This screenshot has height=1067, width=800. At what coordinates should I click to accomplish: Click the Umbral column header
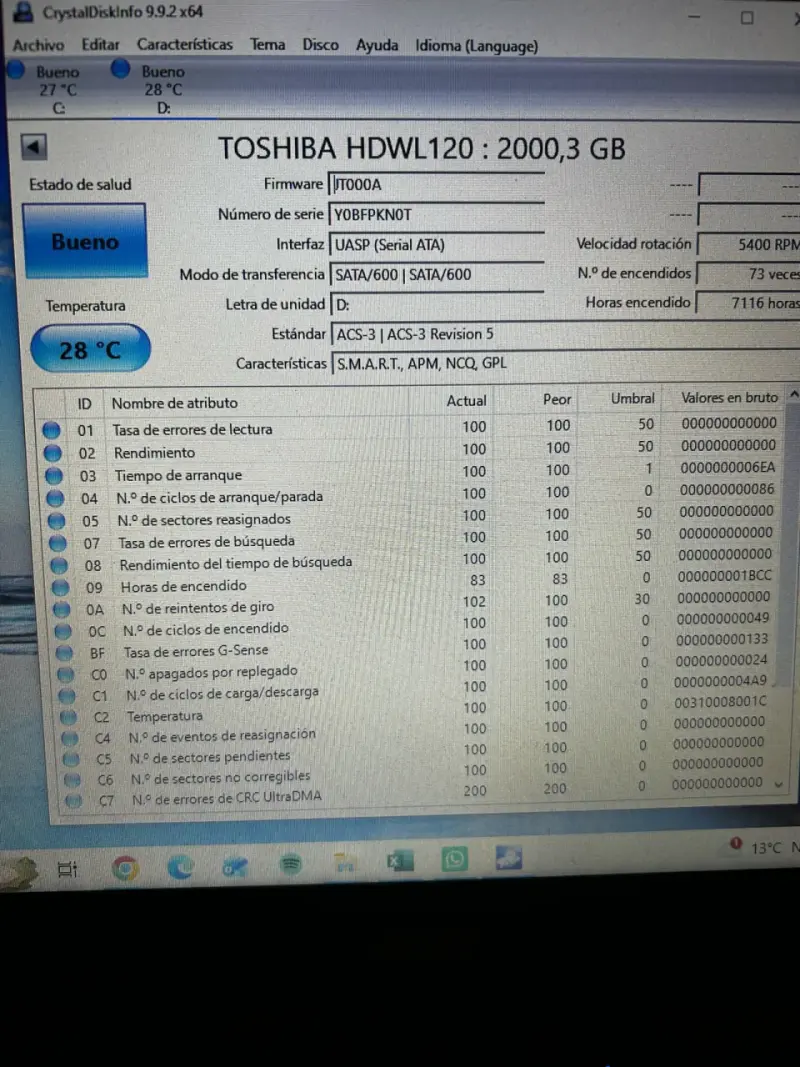click(633, 398)
